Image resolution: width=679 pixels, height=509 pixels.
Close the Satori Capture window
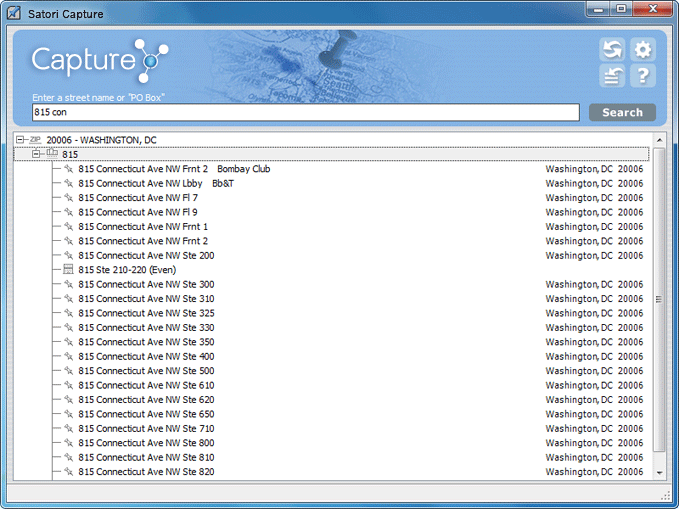[653, 9]
